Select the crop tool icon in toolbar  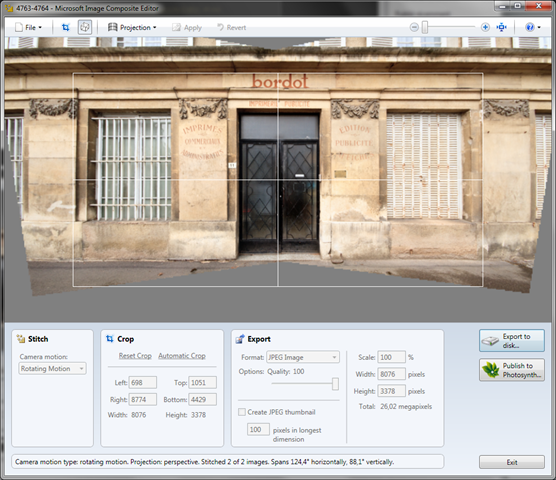tap(66, 27)
